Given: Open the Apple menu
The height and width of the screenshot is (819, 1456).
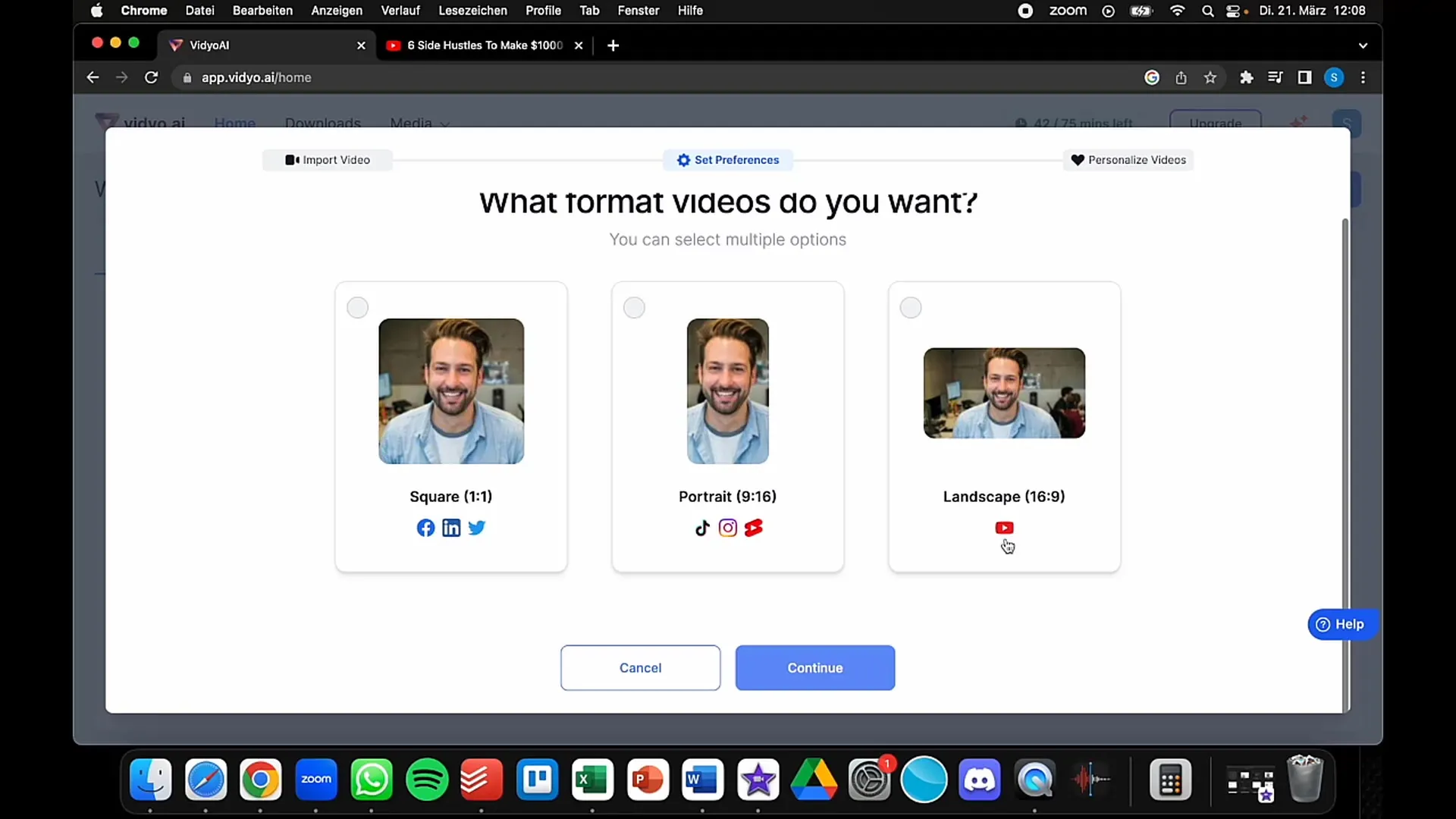Looking at the screenshot, I should point(96,11).
